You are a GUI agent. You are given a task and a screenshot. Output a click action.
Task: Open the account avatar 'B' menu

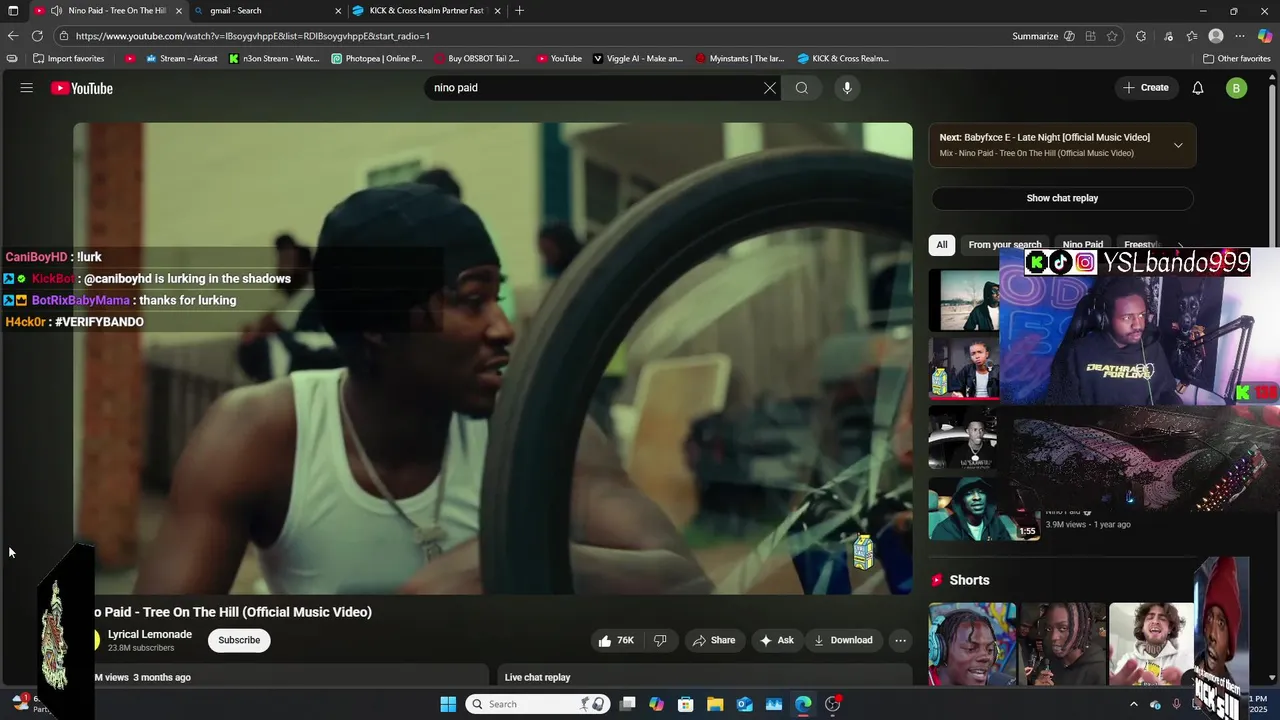1236,88
